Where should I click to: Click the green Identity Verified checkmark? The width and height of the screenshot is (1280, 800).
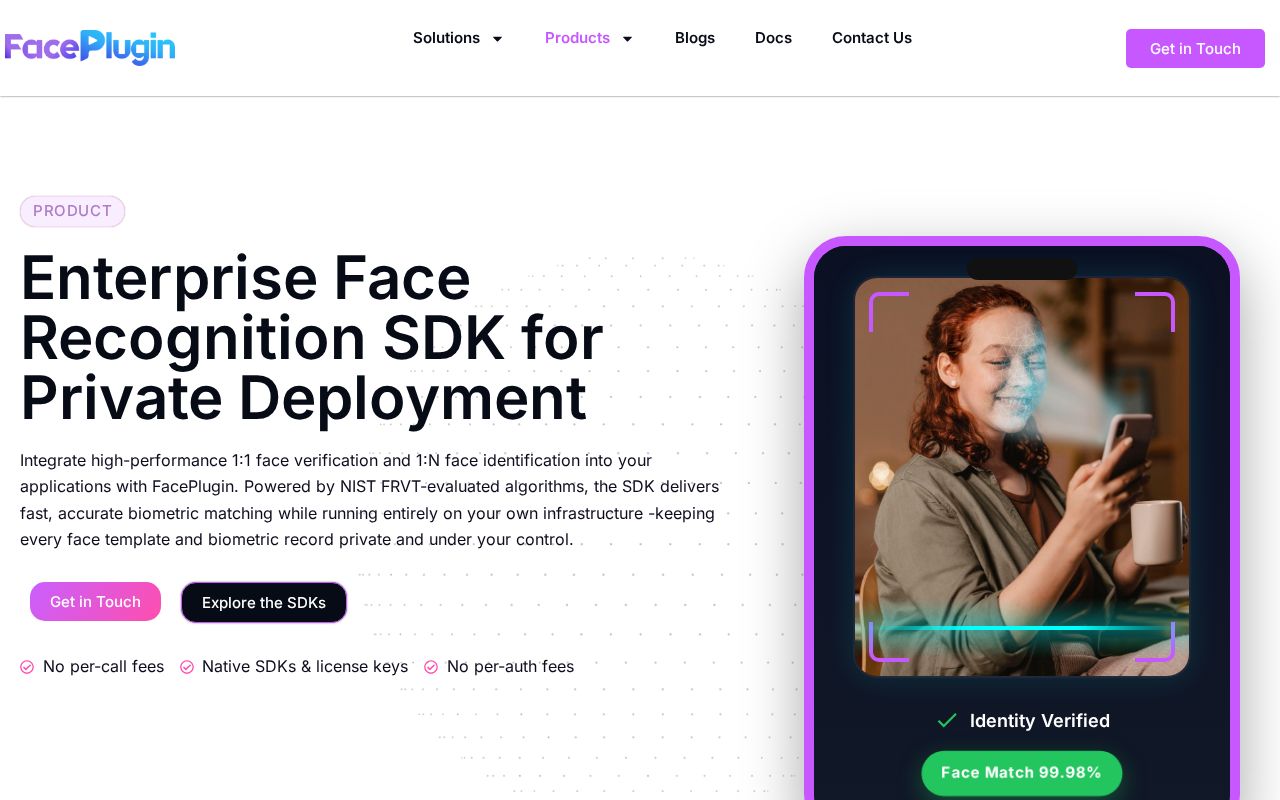coord(947,721)
